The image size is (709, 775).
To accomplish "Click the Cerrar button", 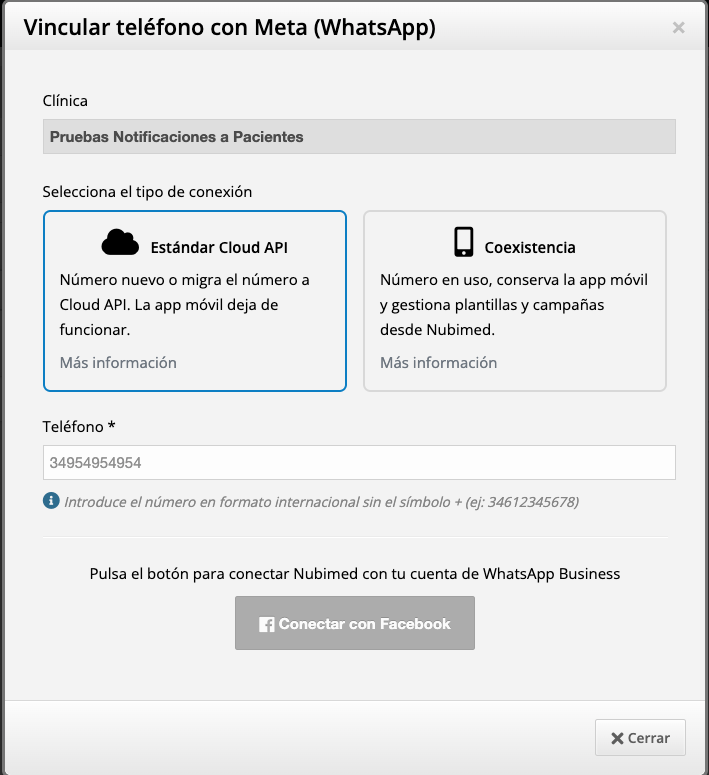I will coord(640,738).
